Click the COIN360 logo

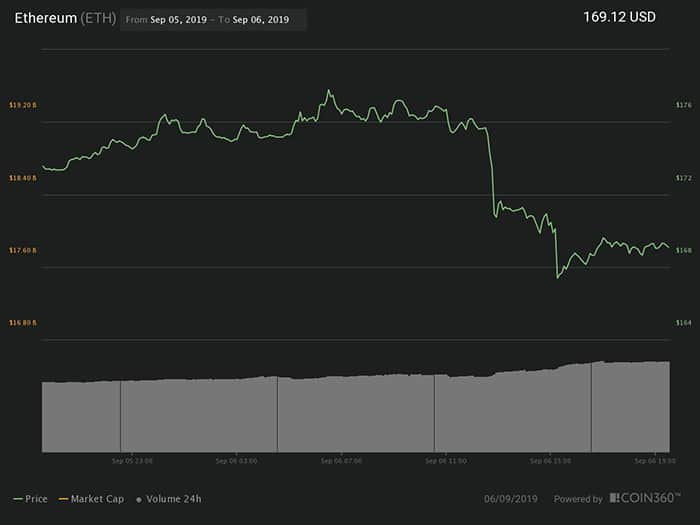click(x=648, y=498)
